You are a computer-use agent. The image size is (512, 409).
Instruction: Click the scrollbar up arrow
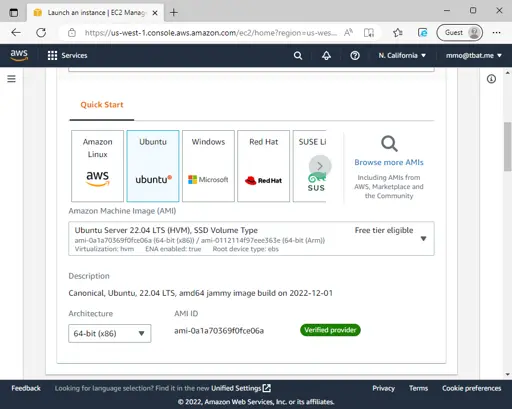tap(508, 72)
